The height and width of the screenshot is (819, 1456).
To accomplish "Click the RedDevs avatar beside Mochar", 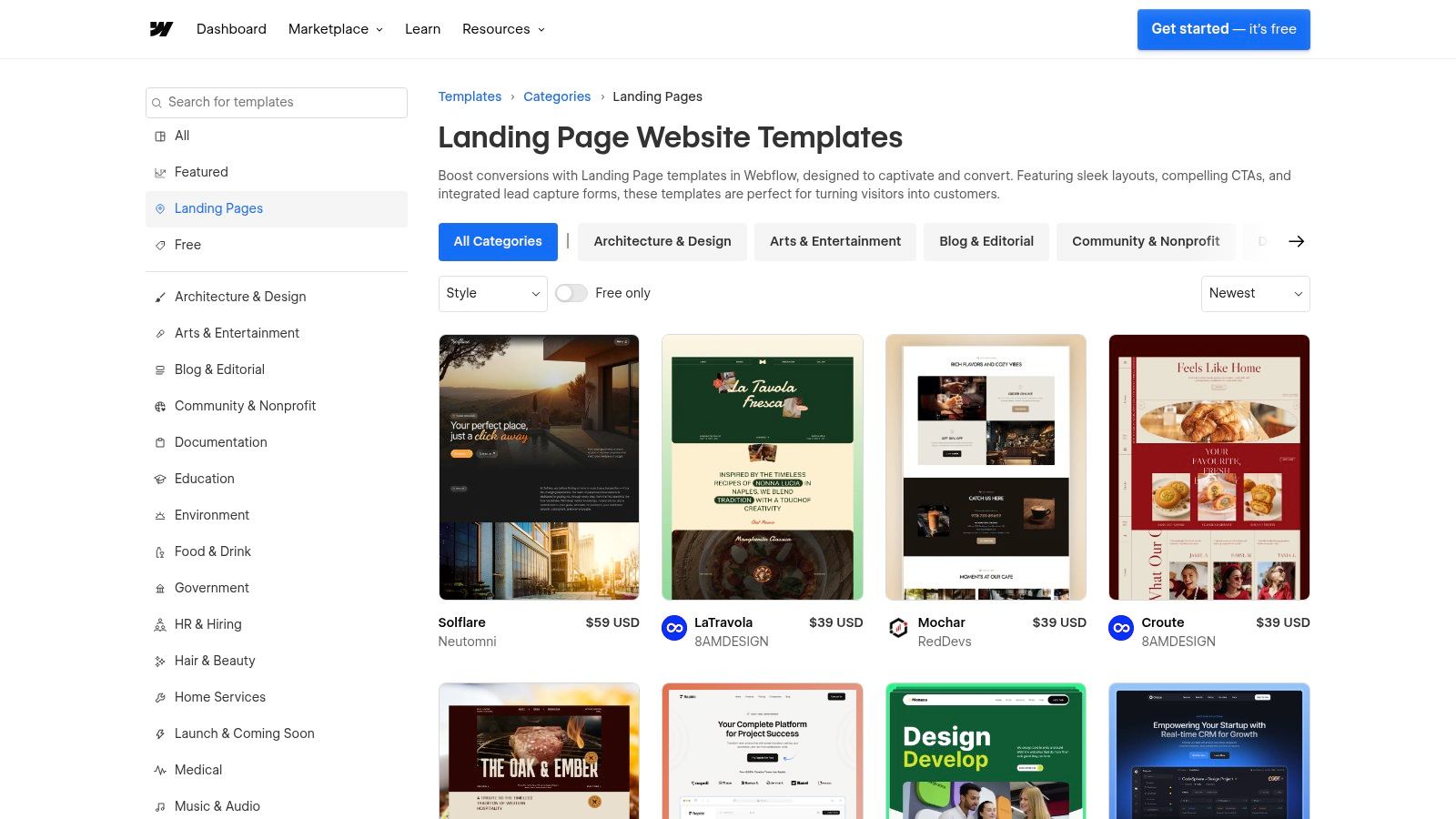I will [898, 628].
